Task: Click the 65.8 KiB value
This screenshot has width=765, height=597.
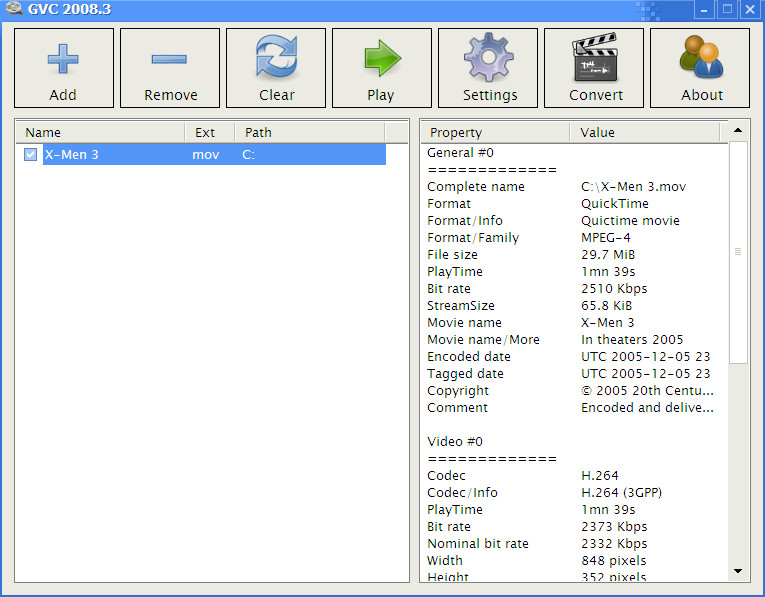Action: tap(606, 306)
